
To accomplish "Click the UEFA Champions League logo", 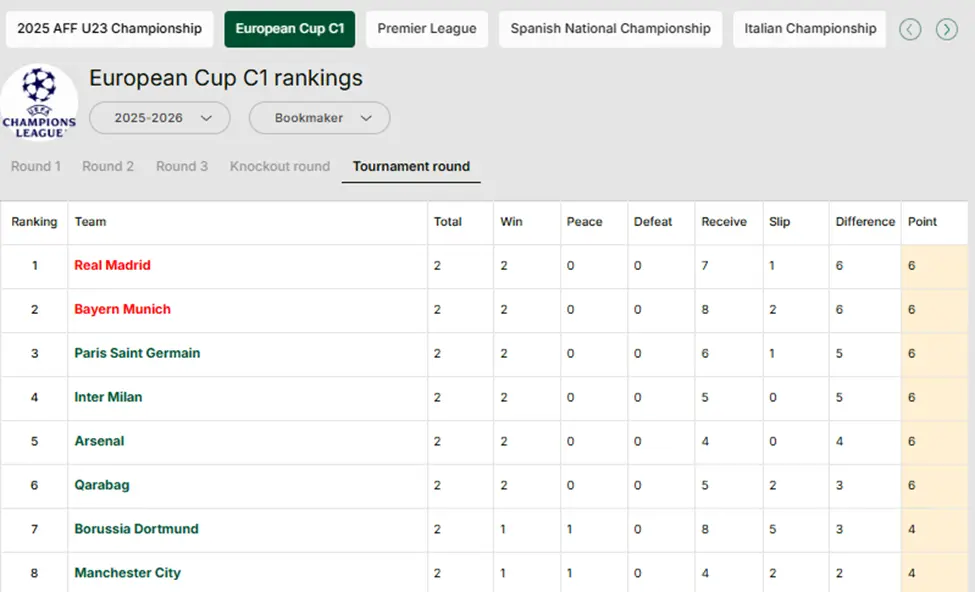I will (x=39, y=102).
